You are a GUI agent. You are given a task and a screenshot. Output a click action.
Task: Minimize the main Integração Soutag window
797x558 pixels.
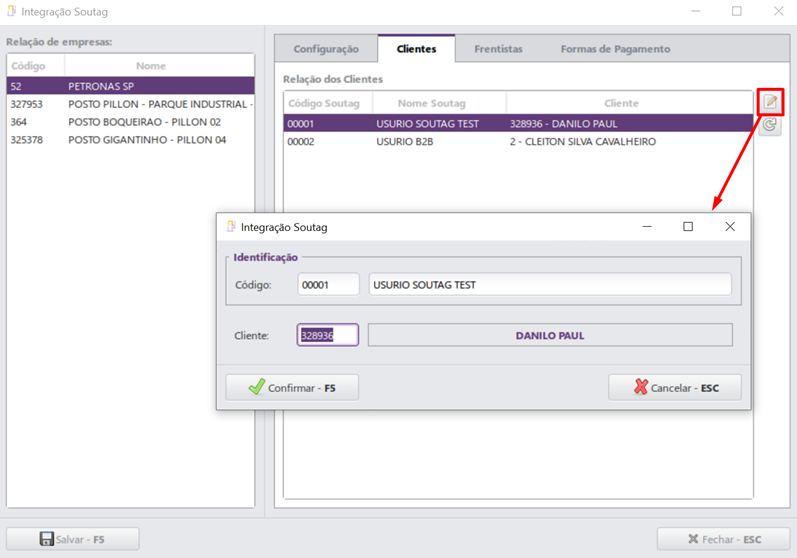pos(696,11)
